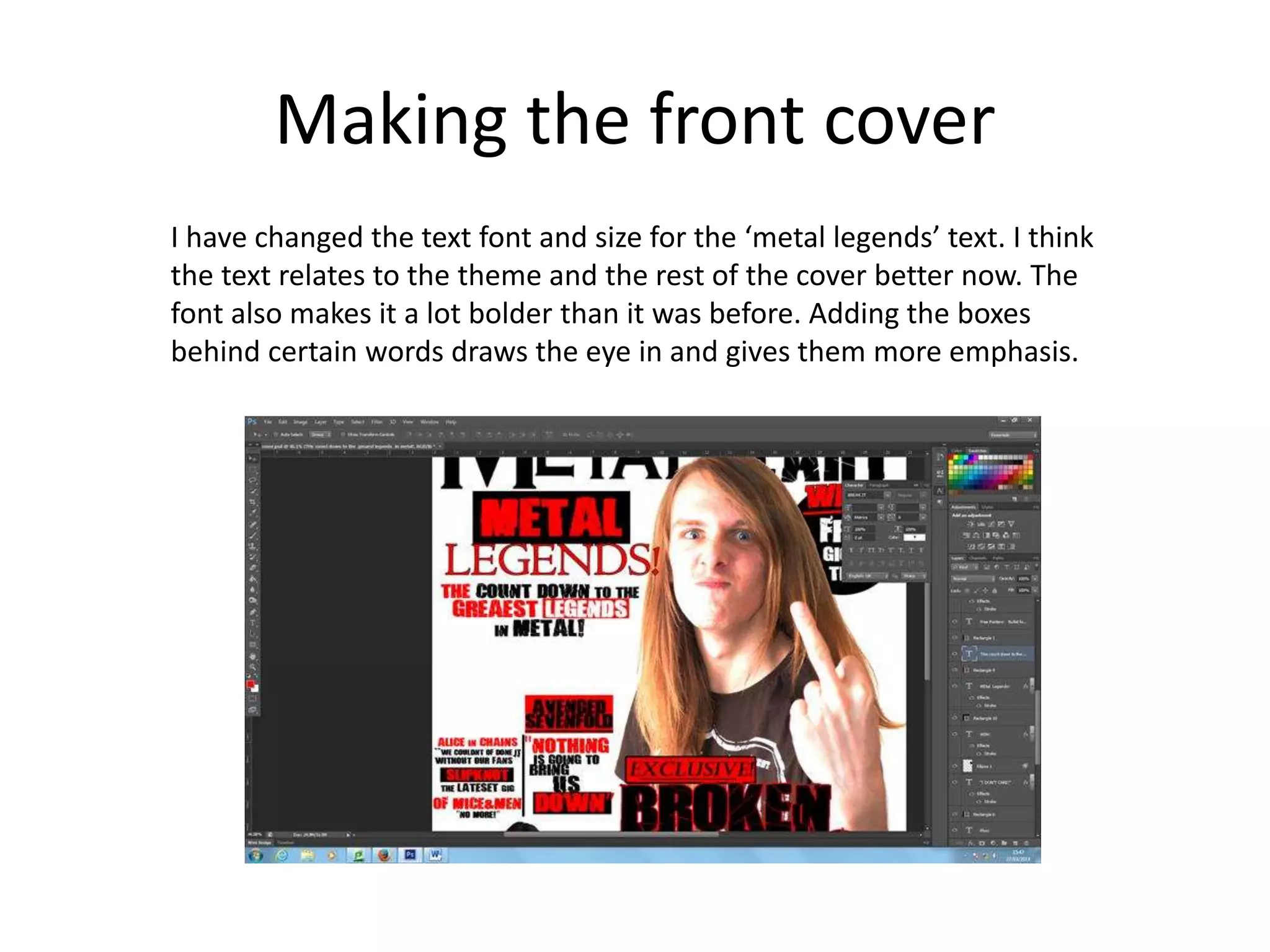The width and height of the screenshot is (1270, 952).
Task: Open Firefox from the Windows taskbar
Action: tap(384, 855)
